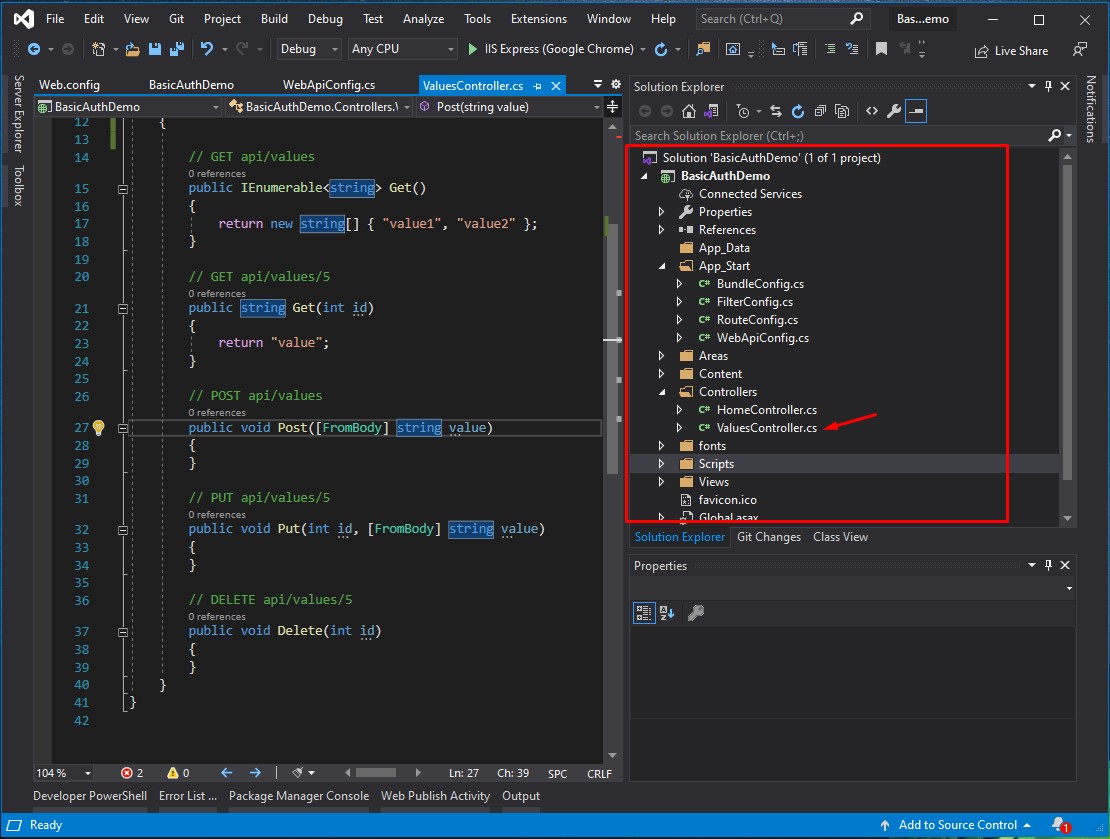Click the Undo arrow in toolbar
Screen dimensions: 1110x839
[x=207, y=49]
